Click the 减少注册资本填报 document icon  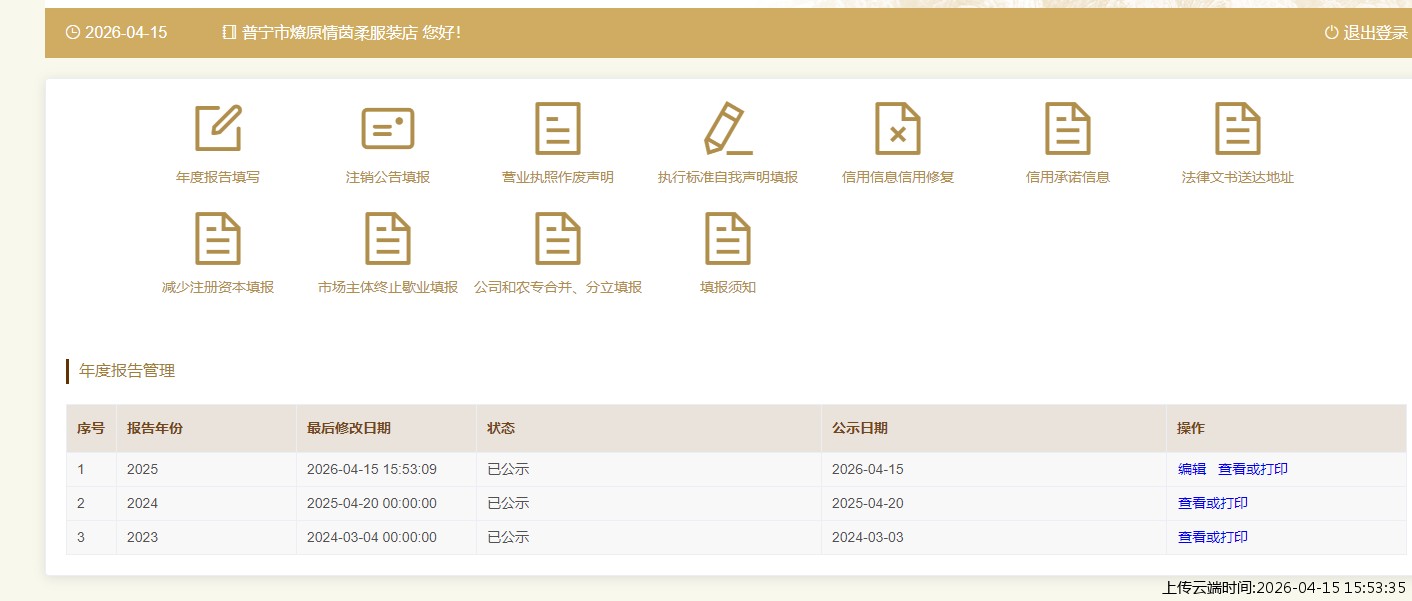pos(218,239)
